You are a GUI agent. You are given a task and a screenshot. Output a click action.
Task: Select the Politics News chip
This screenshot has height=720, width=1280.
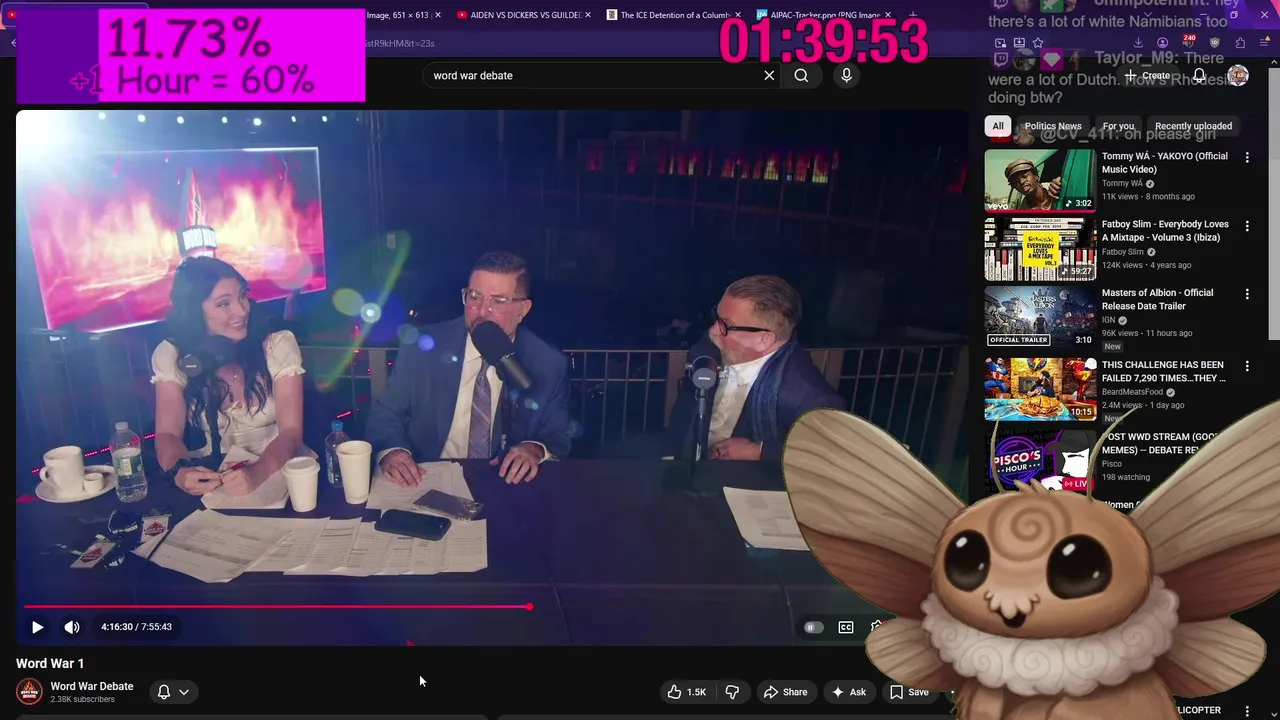point(1053,126)
